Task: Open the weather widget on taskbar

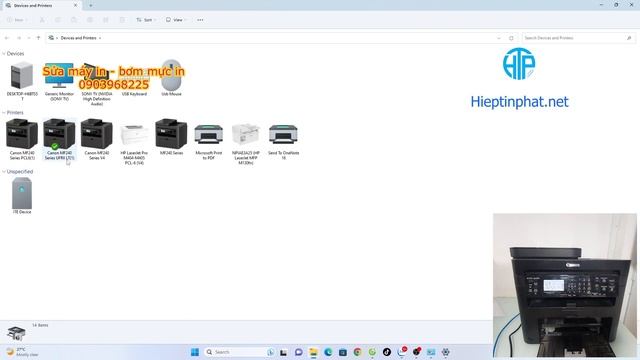Action: pos(22,352)
